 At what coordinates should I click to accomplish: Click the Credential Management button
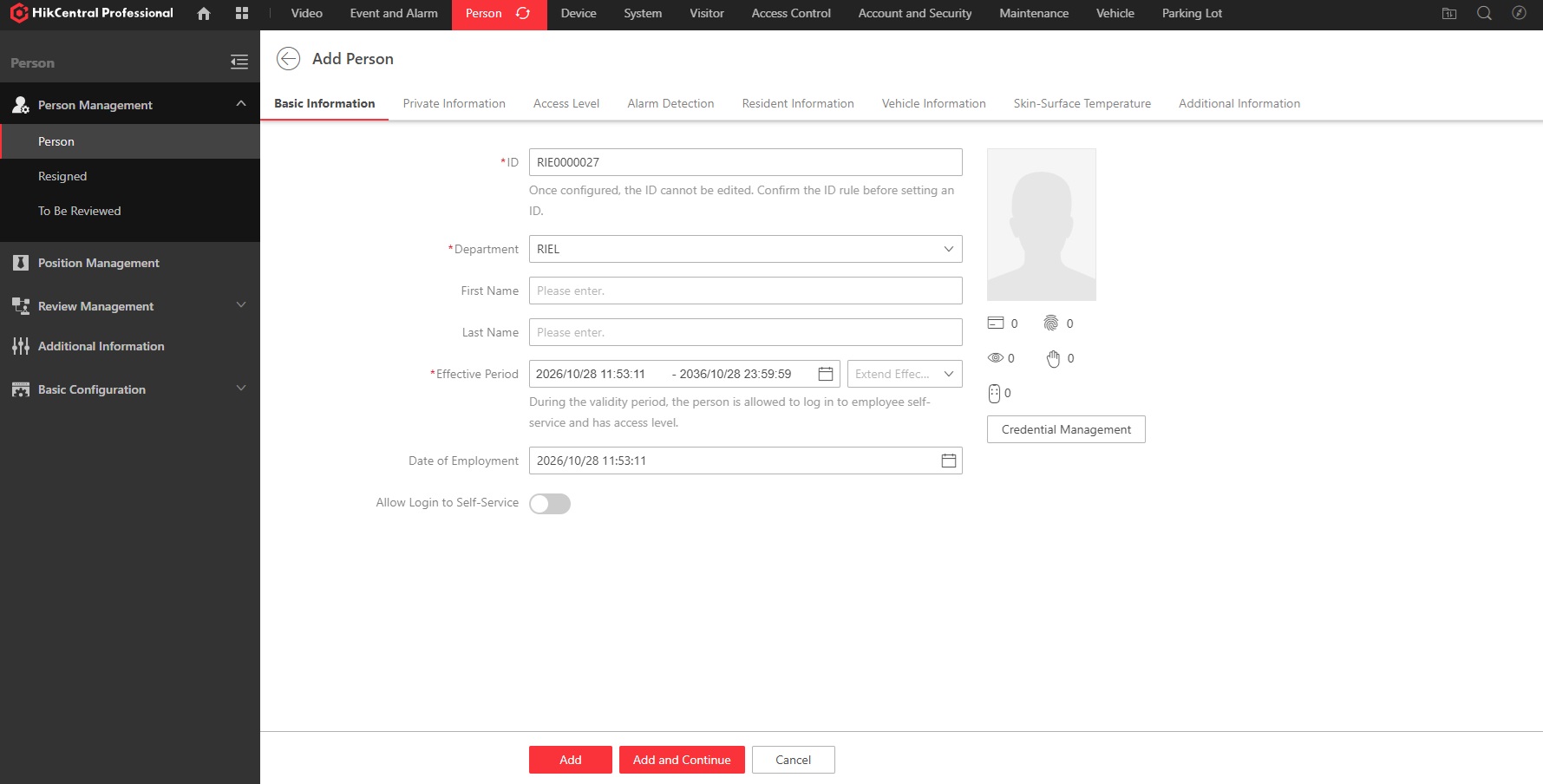tap(1066, 429)
